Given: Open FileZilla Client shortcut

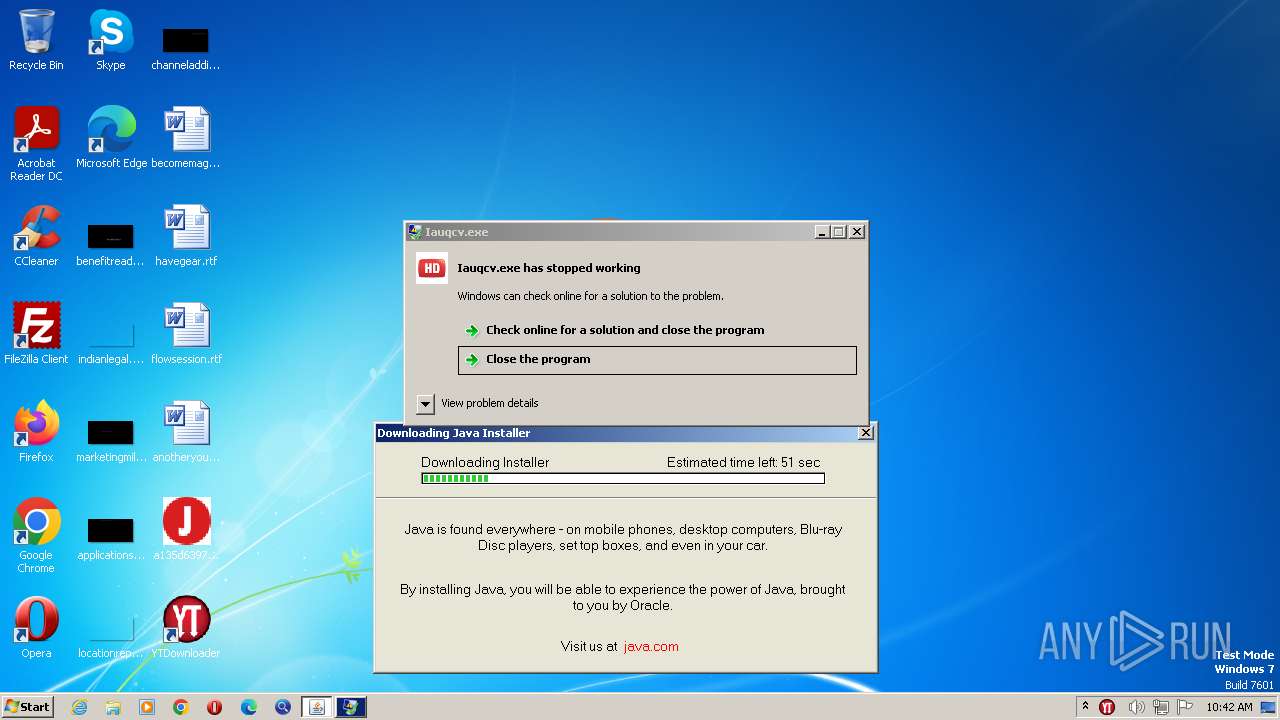Looking at the screenshot, I should click(36, 333).
